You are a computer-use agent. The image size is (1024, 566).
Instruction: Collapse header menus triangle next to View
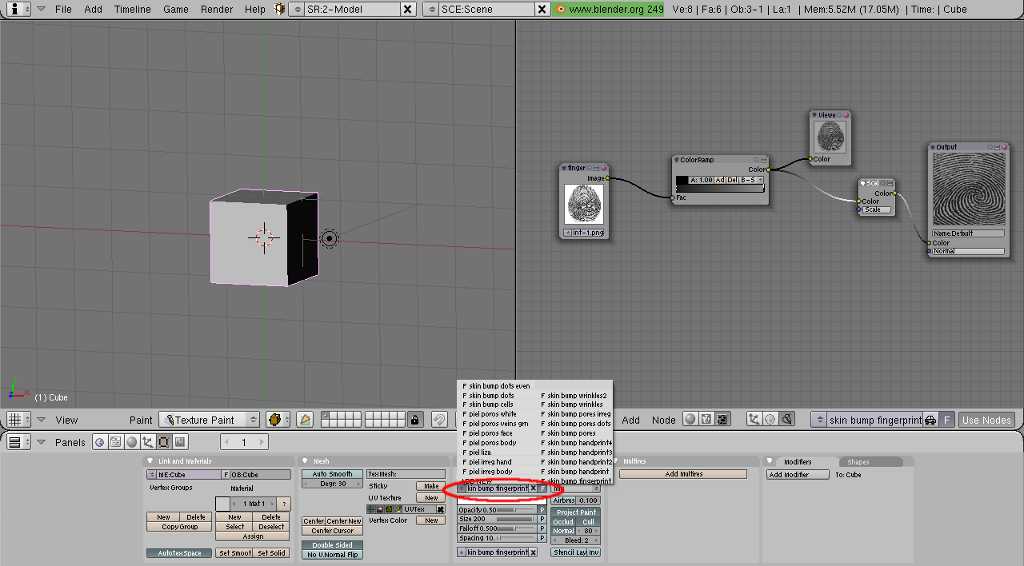coord(41,420)
